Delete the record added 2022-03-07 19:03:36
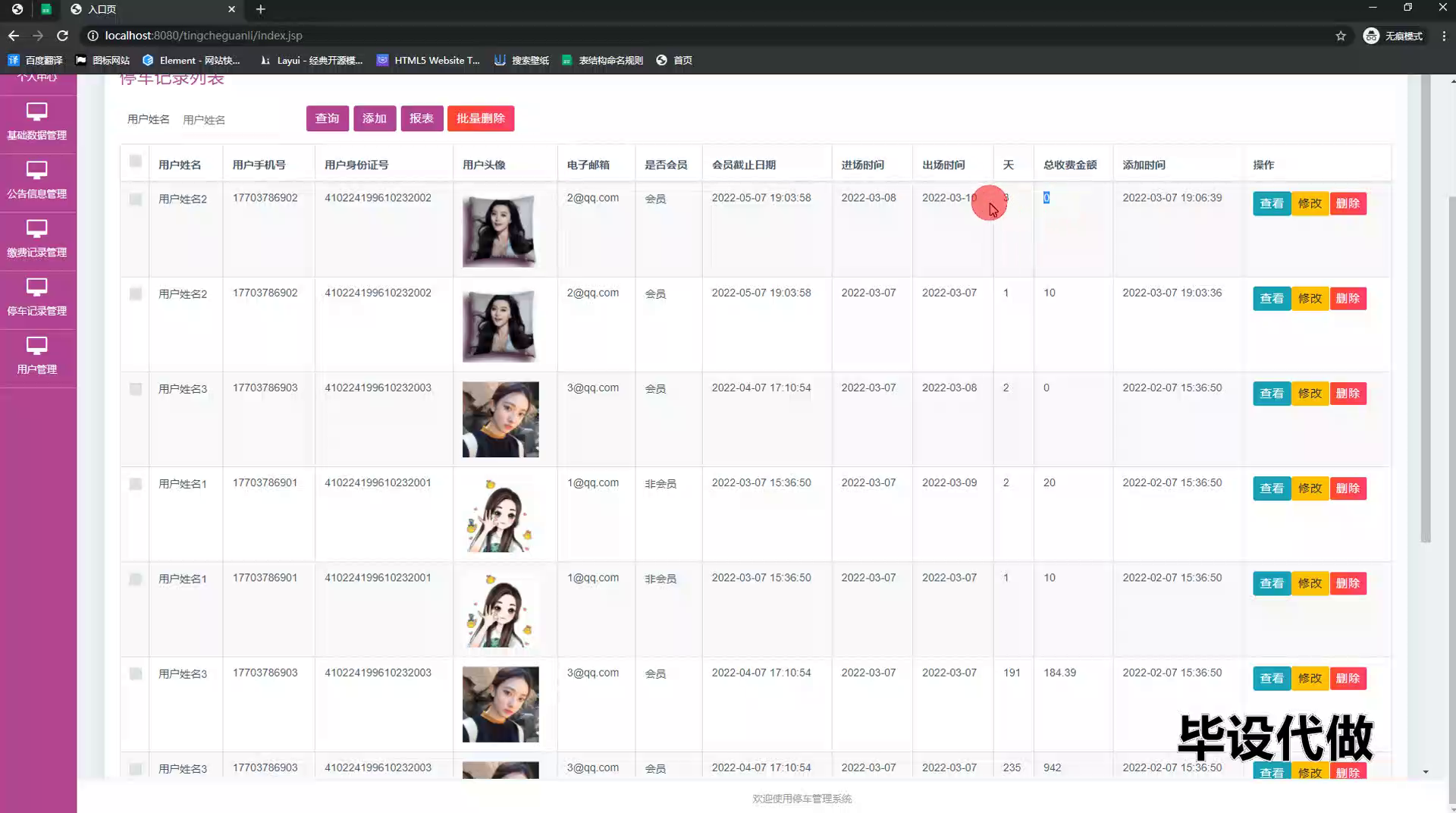Viewport: 1456px width, 813px height. (1348, 299)
